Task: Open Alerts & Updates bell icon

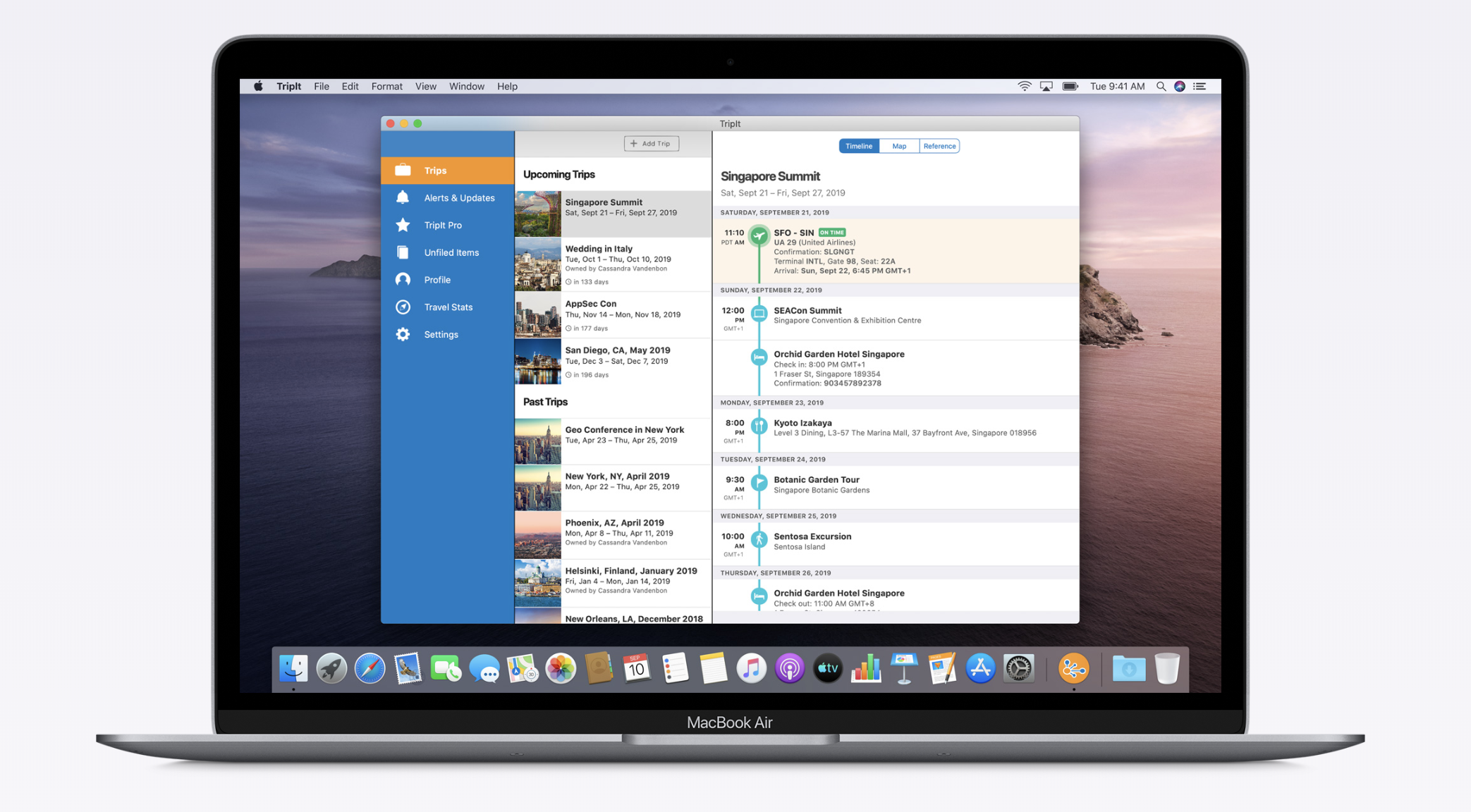Action: [403, 197]
